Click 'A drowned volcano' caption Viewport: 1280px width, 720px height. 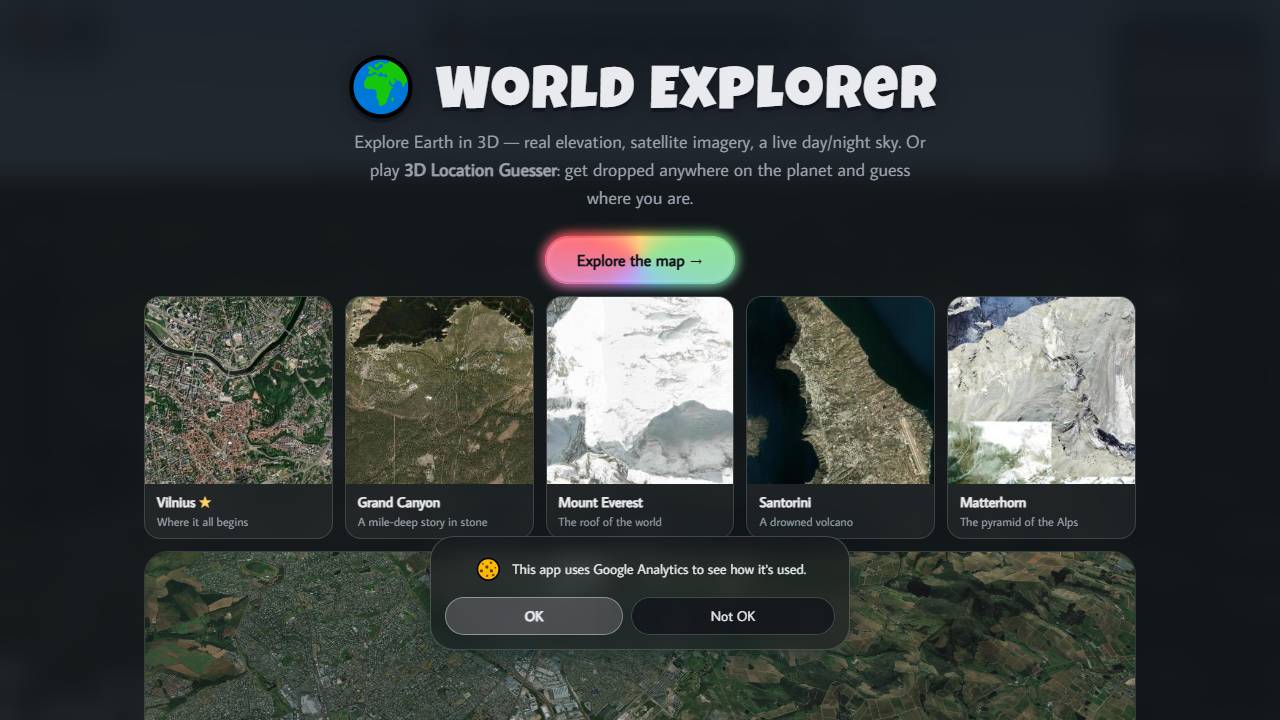(x=806, y=522)
